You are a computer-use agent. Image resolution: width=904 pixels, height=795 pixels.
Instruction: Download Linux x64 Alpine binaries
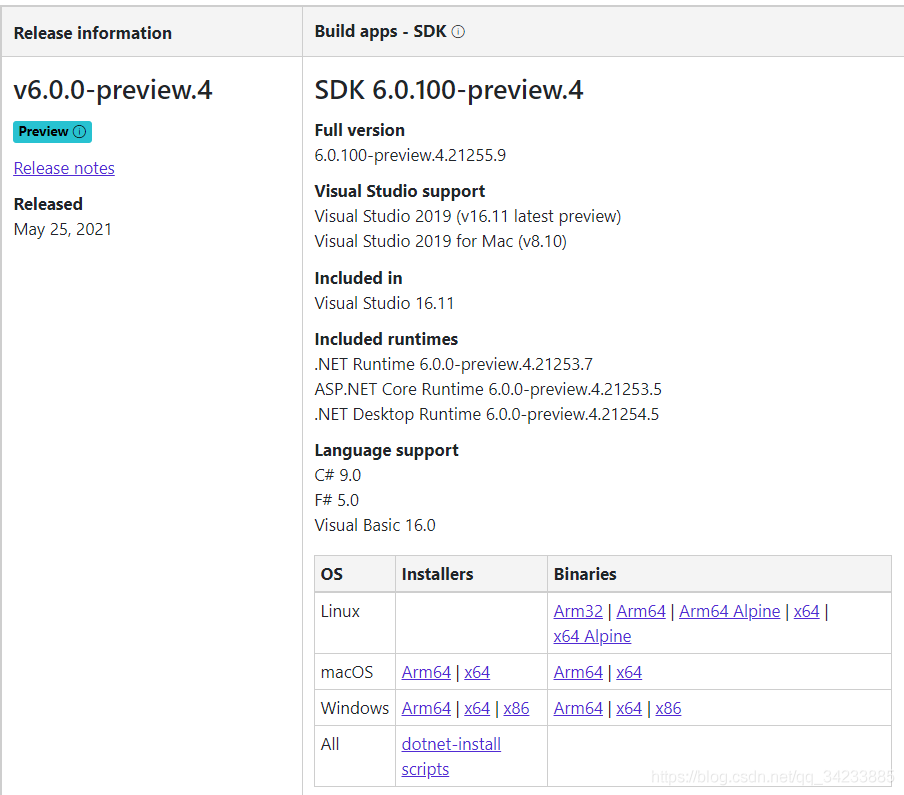[592, 636]
